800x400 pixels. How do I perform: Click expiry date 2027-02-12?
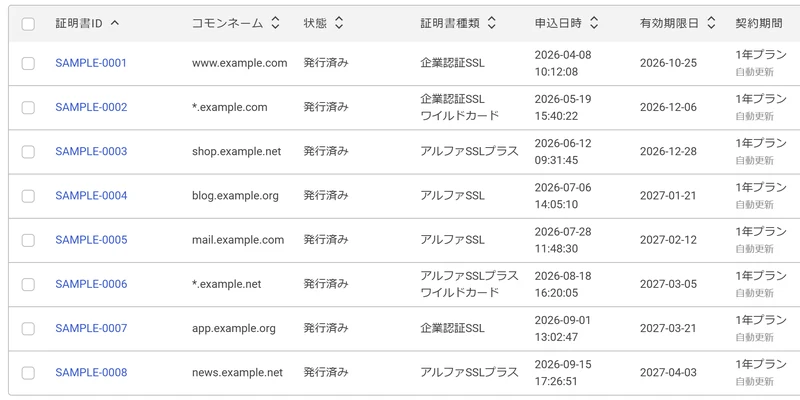point(668,240)
